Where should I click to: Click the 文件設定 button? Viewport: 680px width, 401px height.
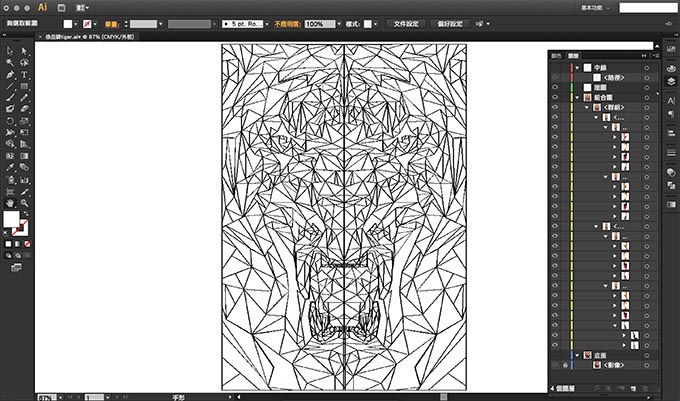click(x=406, y=24)
